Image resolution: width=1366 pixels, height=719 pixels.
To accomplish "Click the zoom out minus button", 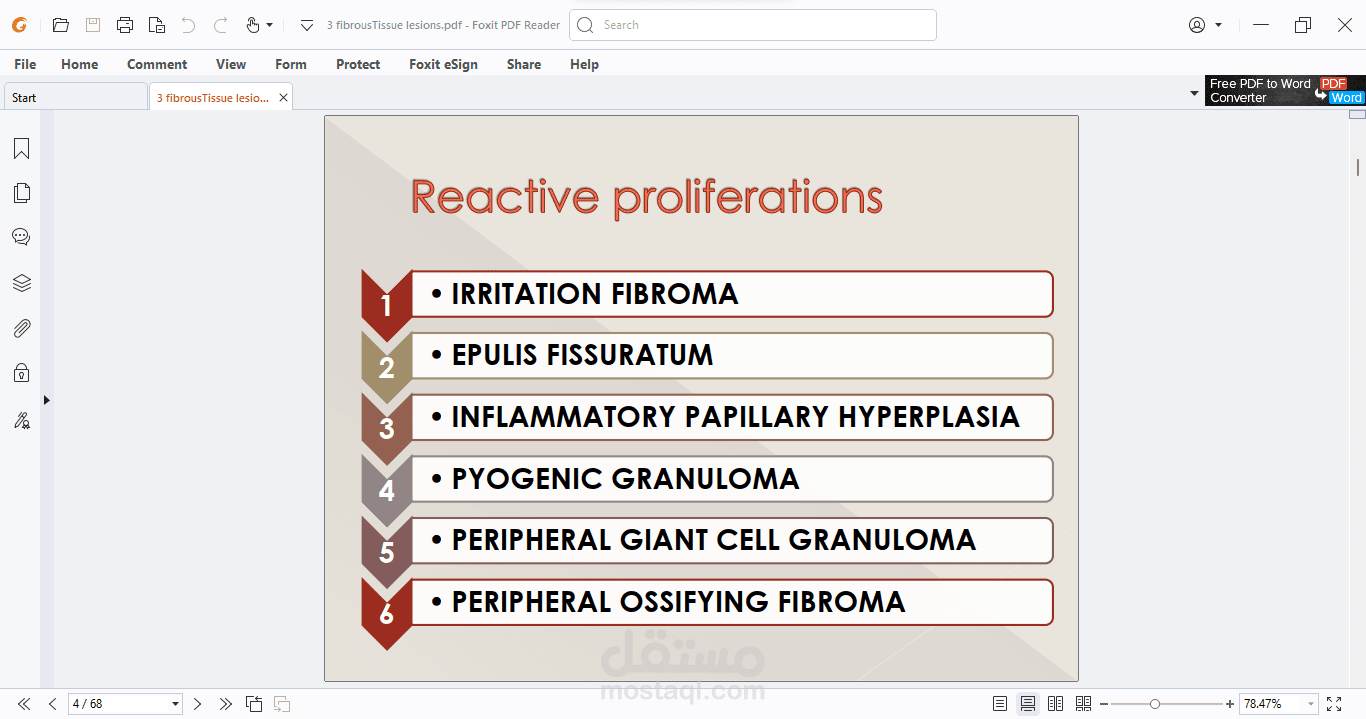I will coord(1104,704).
